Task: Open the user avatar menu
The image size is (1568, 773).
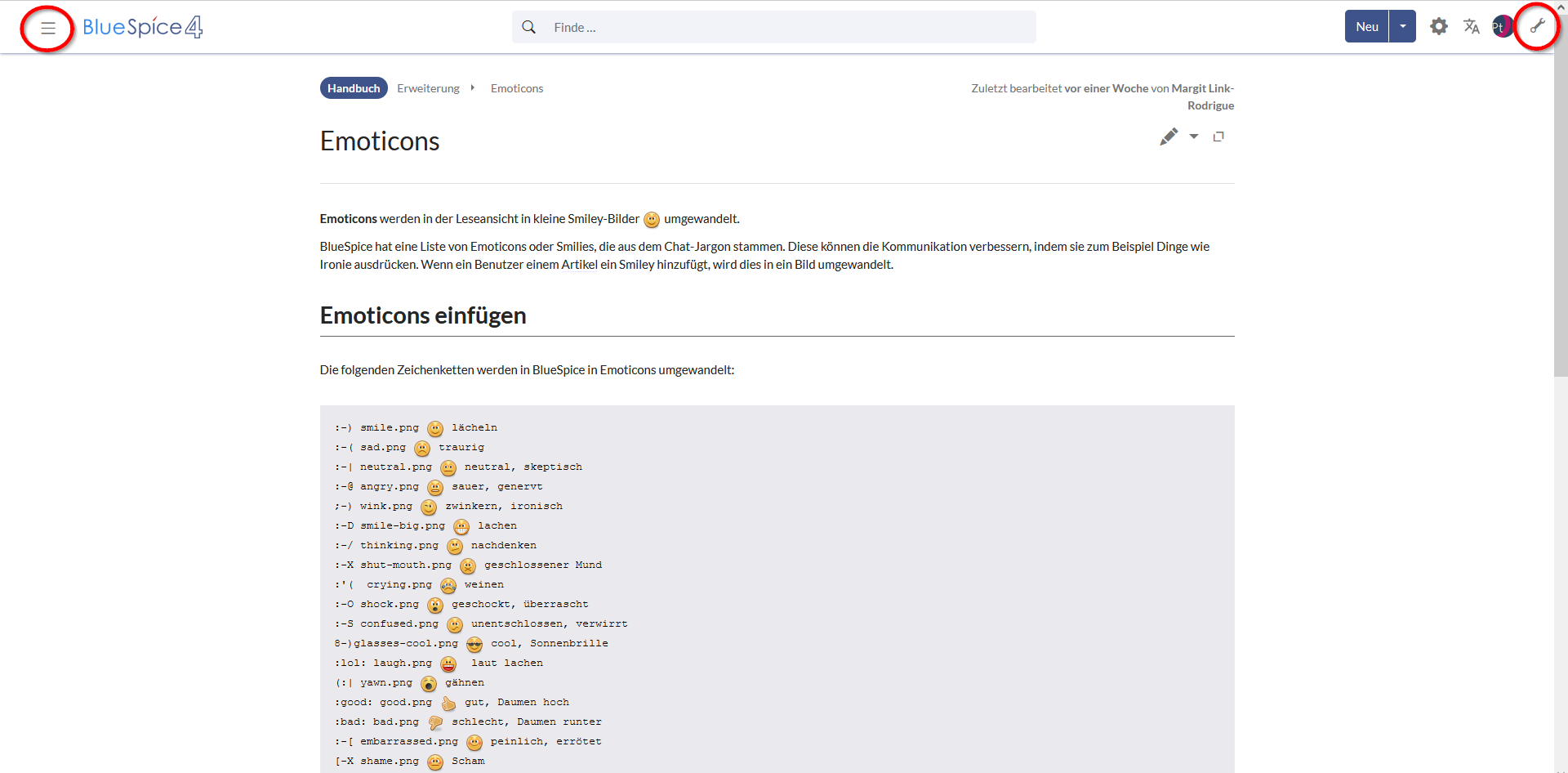Action: coord(1500,26)
